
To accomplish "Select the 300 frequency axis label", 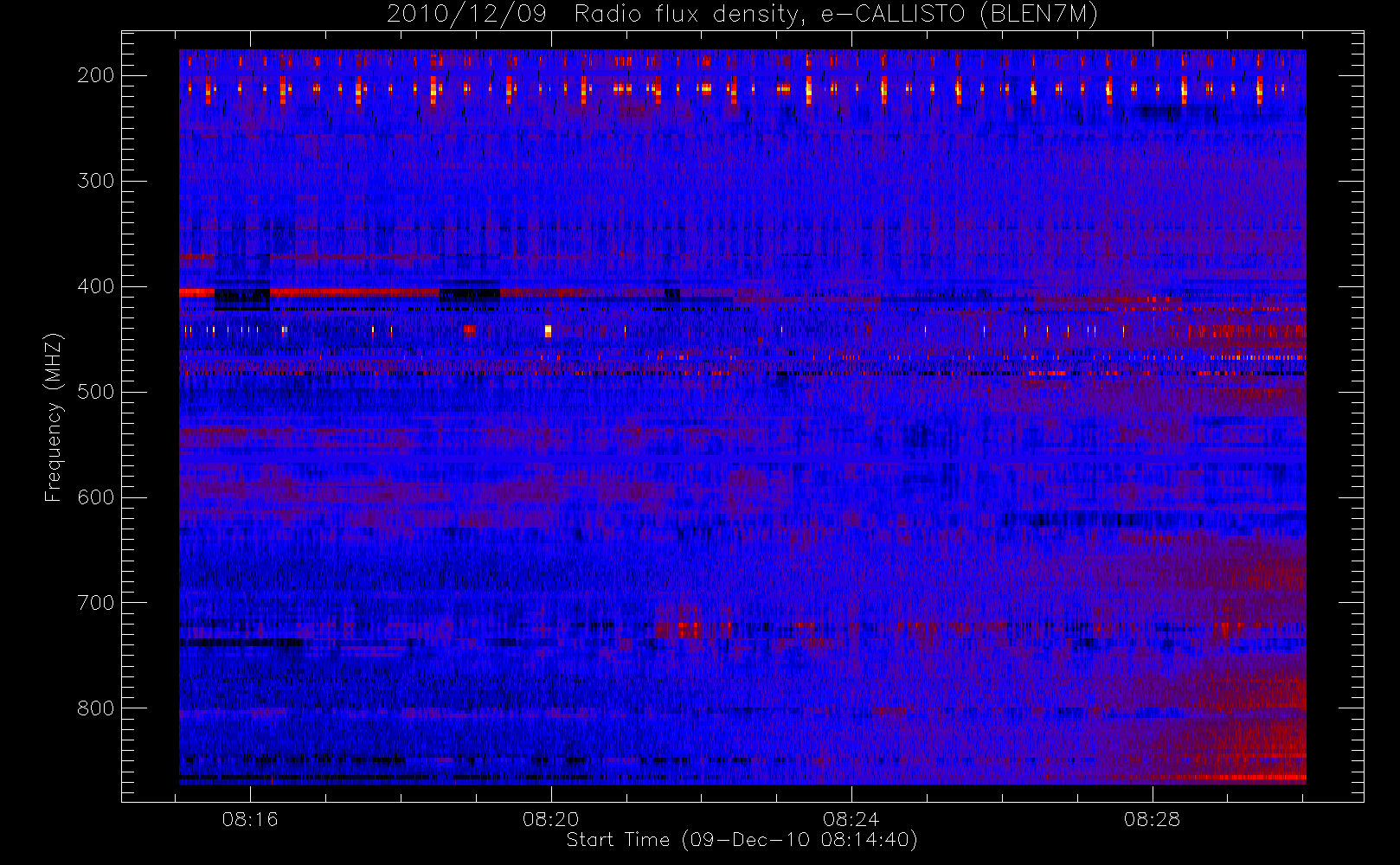I will (95, 181).
